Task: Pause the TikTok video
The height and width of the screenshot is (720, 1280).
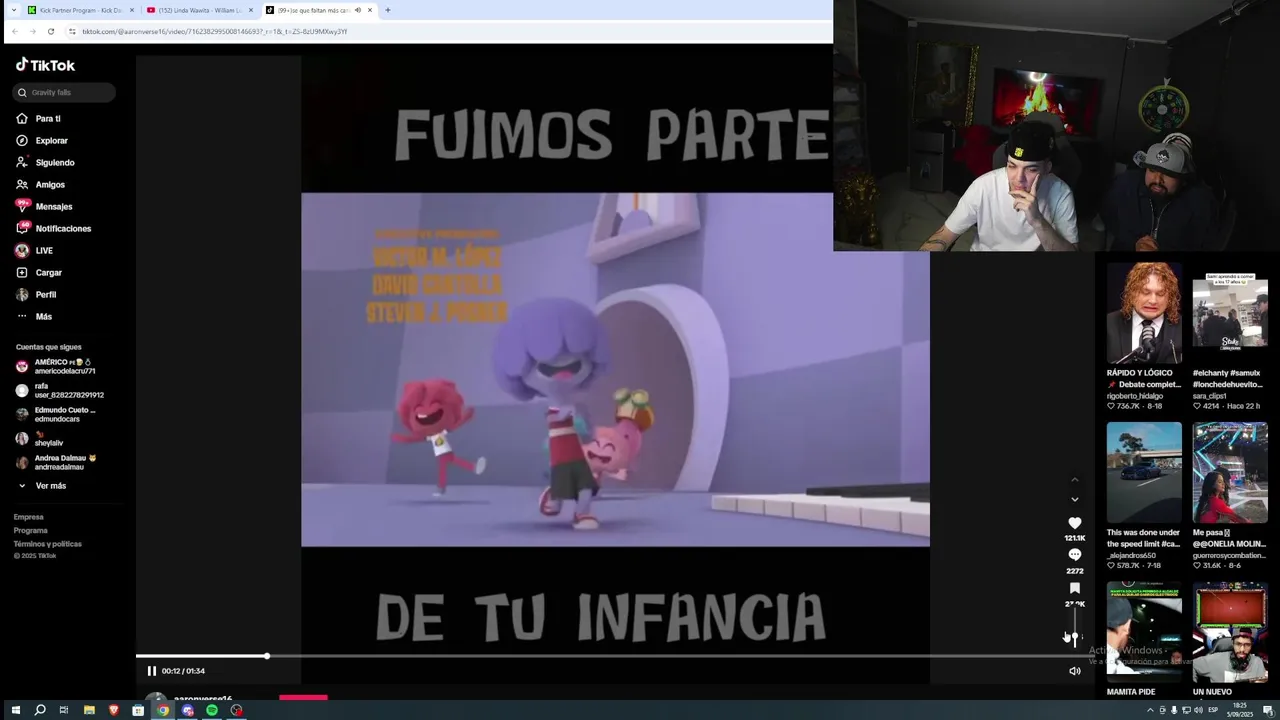Action: pyautogui.click(x=152, y=671)
